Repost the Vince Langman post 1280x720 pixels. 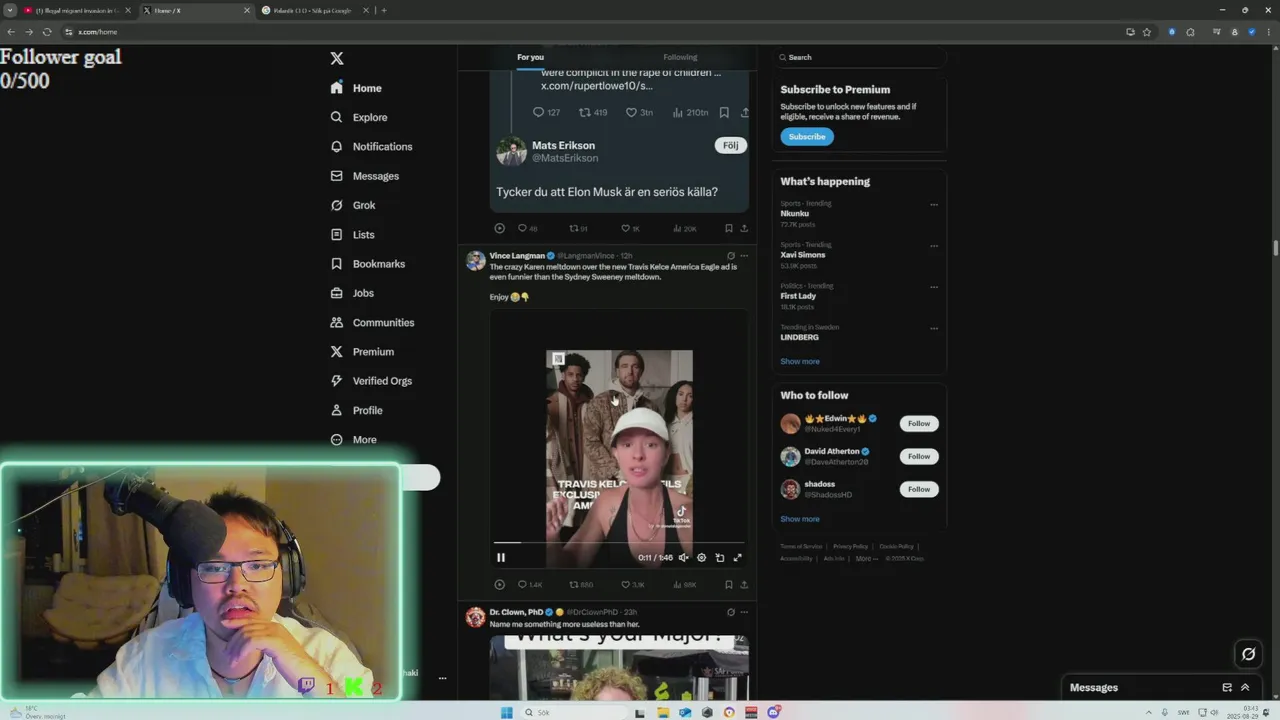coord(581,585)
